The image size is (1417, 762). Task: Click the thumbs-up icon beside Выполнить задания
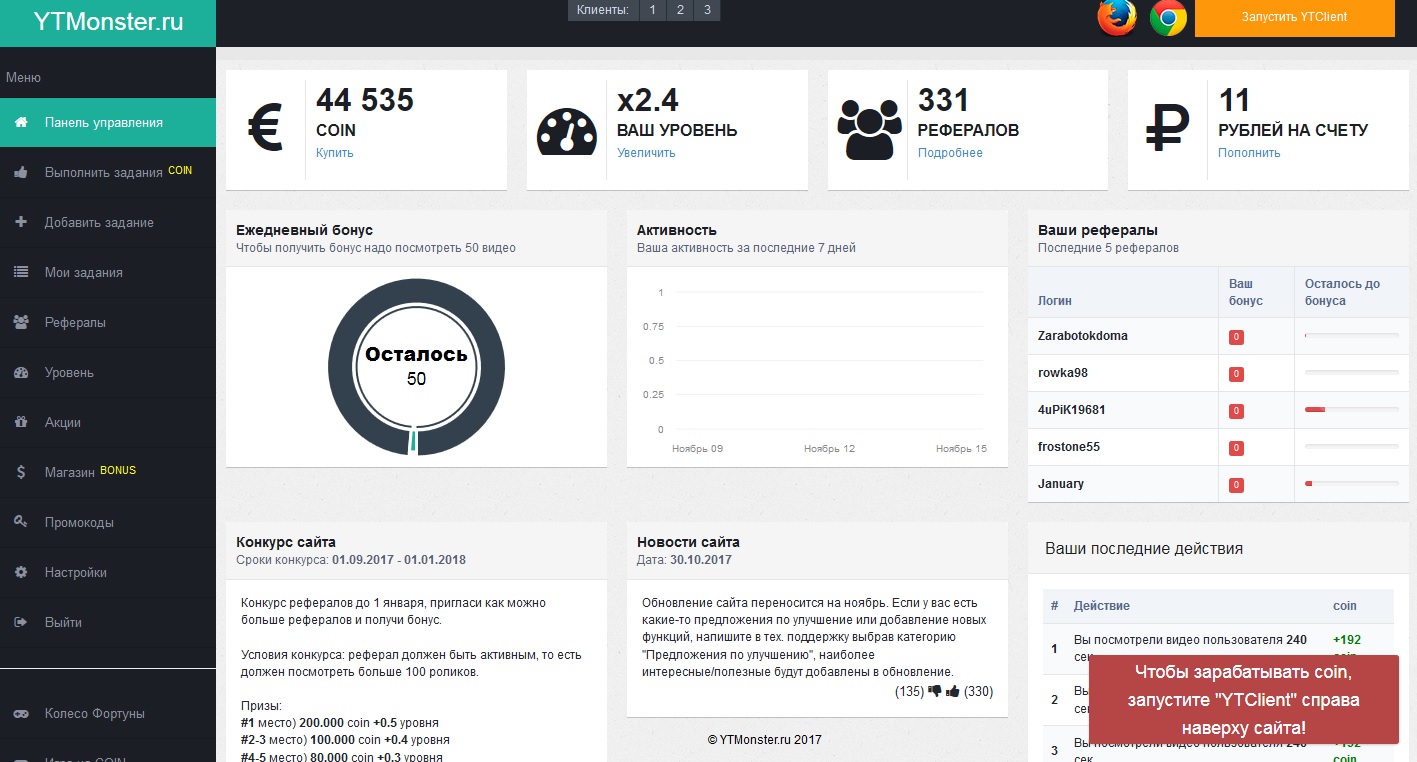pos(21,173)
